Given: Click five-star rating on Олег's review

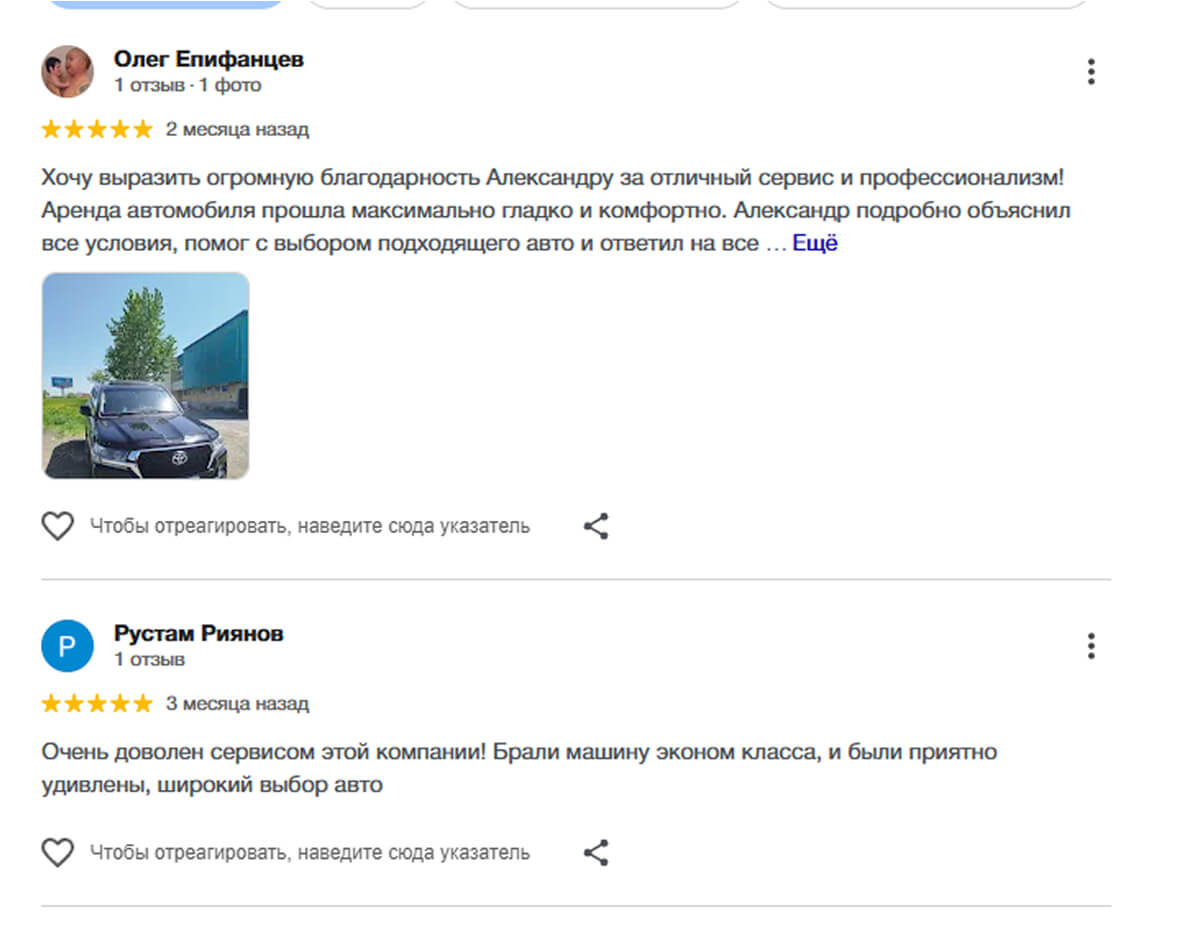Looking at the screenshot, I should (x=97, y=129).
